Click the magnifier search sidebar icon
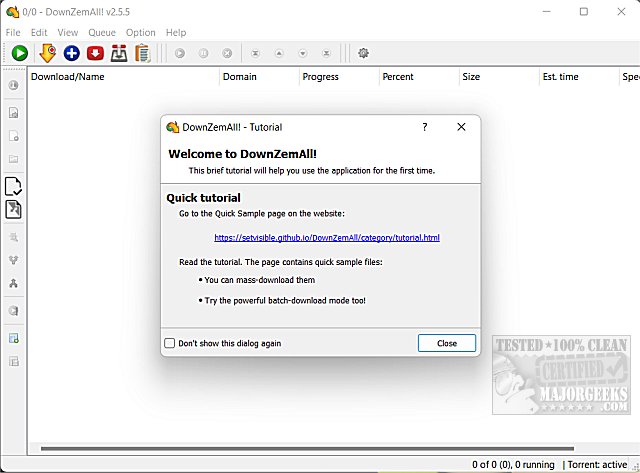This screenshot has width=640, height=473. [x=13, y=237]
